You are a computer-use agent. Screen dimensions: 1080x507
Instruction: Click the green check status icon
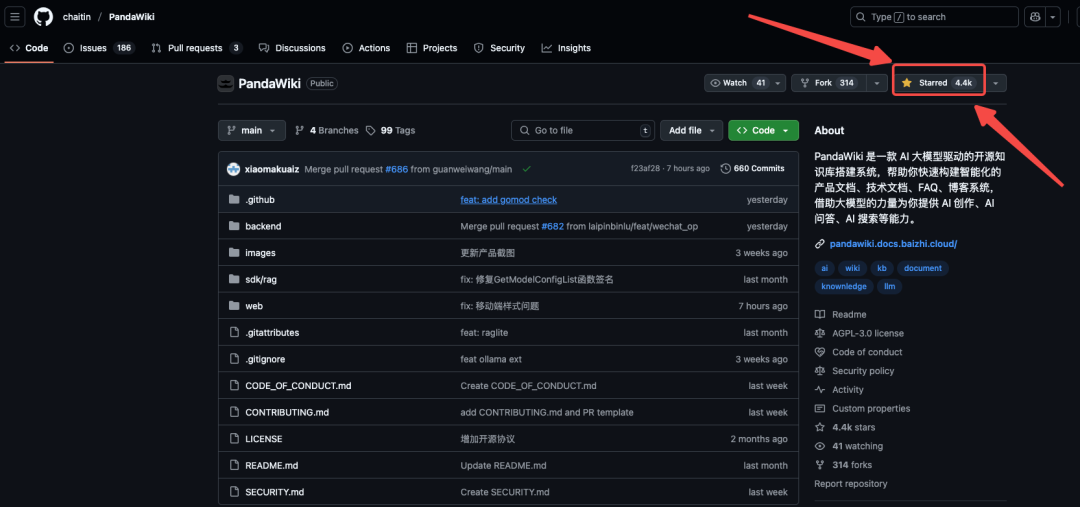coord(526,169)
